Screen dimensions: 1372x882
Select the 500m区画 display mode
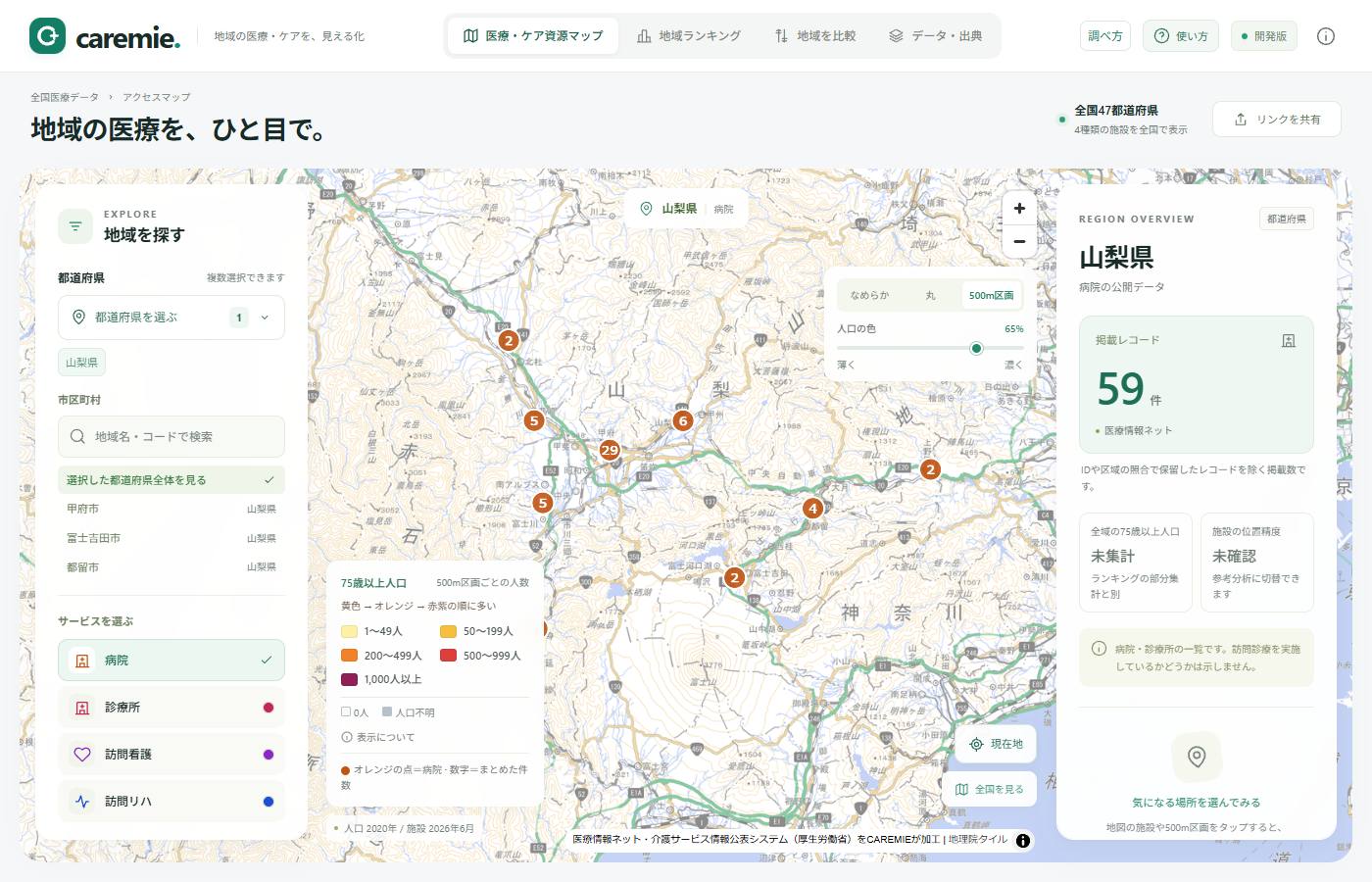991,295
